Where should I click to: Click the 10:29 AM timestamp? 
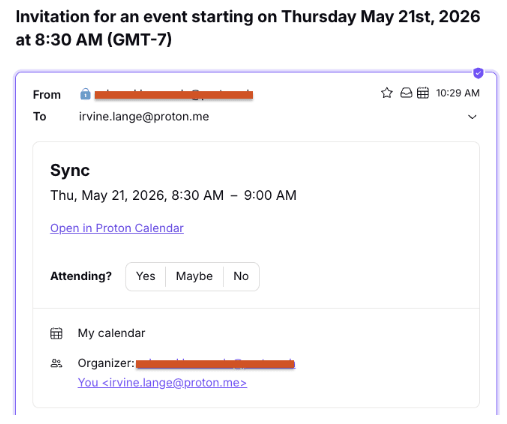458,93
